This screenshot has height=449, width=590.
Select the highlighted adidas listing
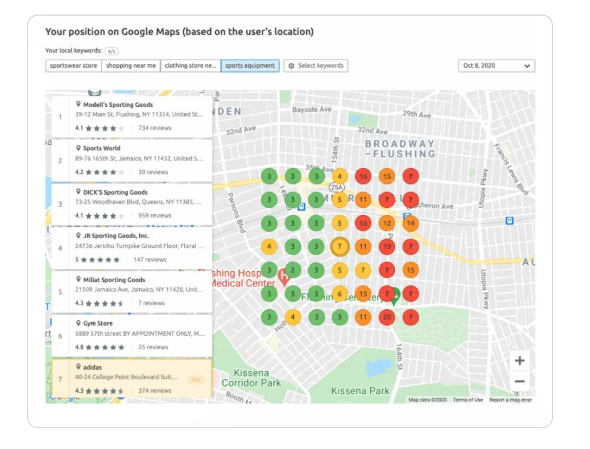point(132,379)
